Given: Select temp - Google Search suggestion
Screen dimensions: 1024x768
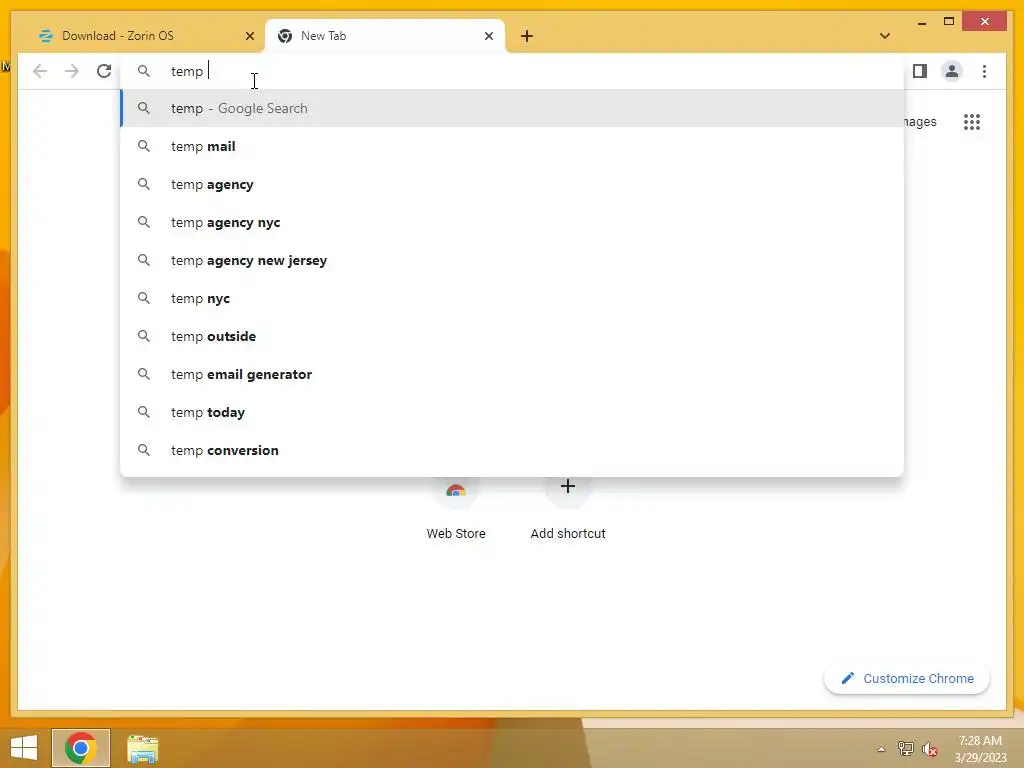Looking at the screenshot, I should [512, 108].
